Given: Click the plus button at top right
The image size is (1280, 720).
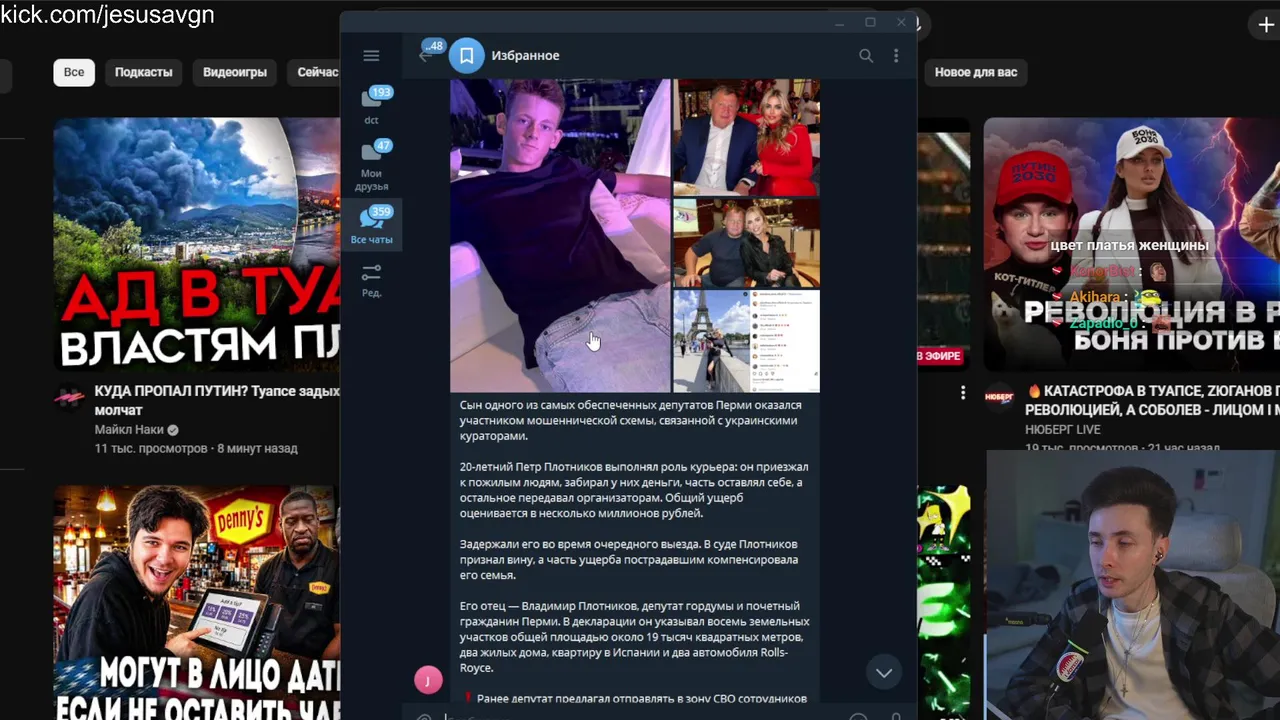Looking at the screenshot, I should pos(1266,25).
